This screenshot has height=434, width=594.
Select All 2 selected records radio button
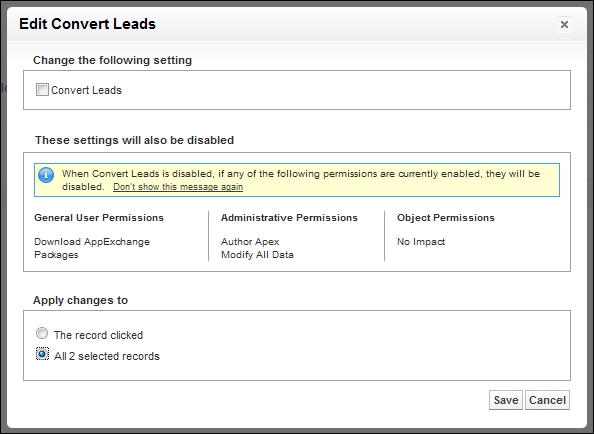coord(42,354)
